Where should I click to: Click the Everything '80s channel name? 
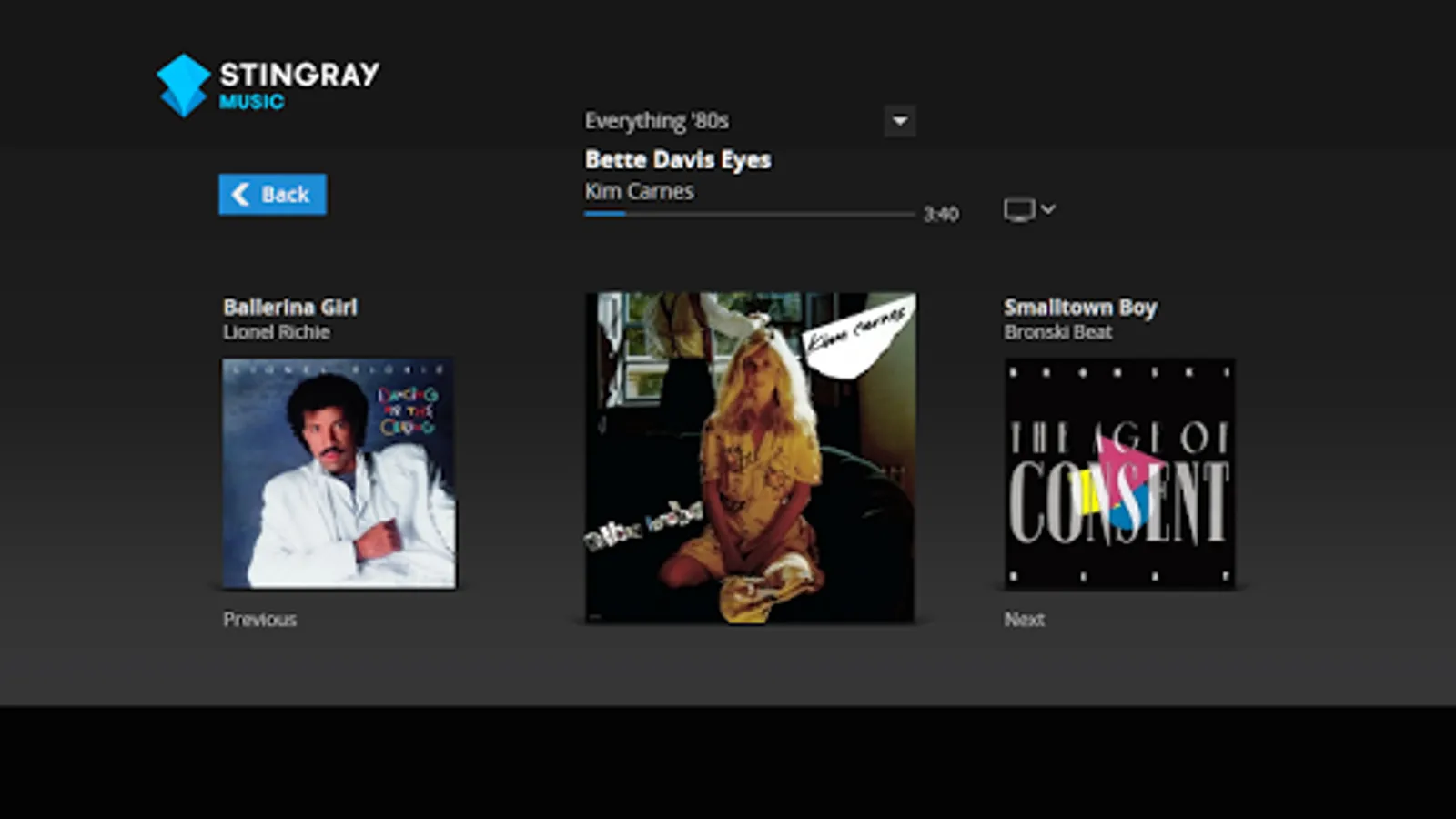click(656, 121)
